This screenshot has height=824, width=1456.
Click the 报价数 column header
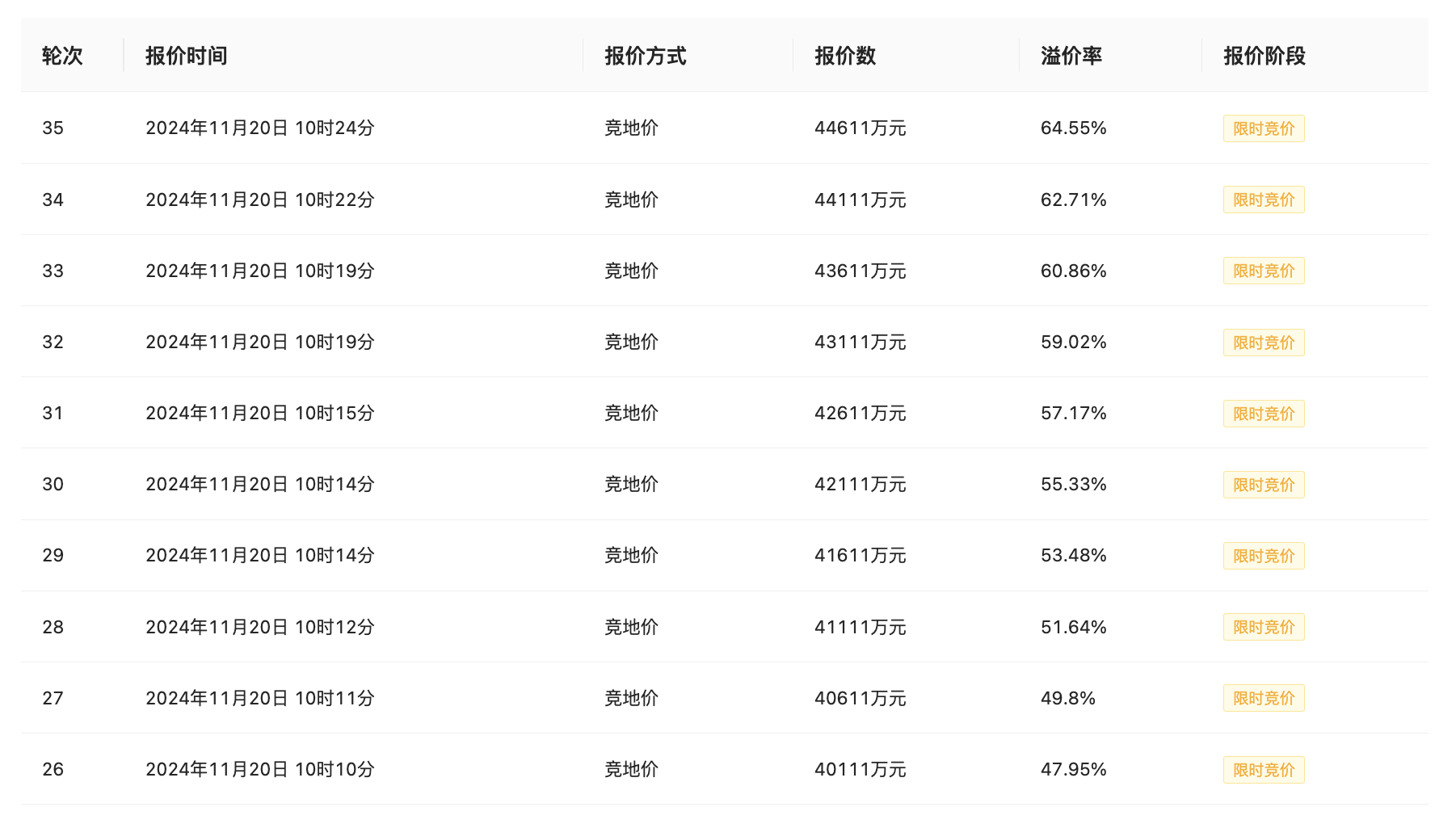(845, 56)
